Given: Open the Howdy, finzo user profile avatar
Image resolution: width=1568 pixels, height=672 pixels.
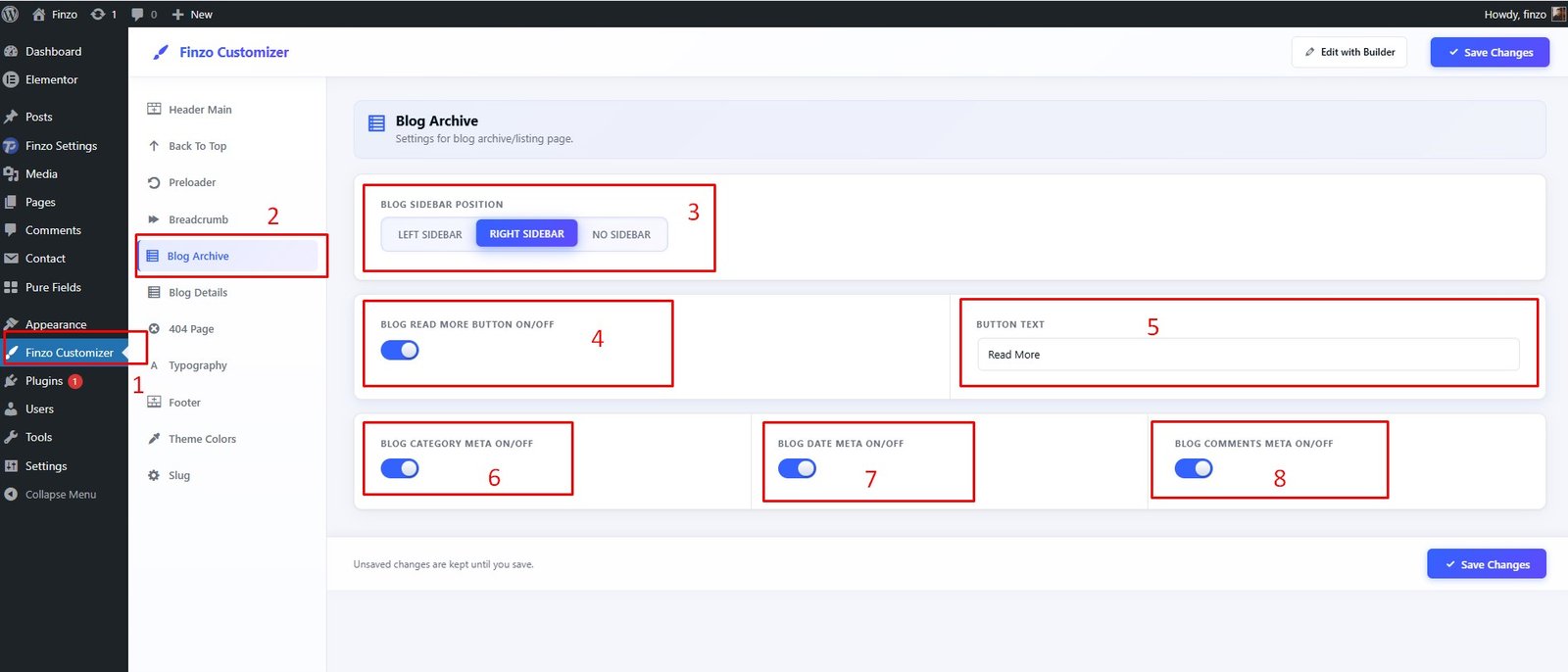Looking at the screenshot, I should pos(1558,14).
